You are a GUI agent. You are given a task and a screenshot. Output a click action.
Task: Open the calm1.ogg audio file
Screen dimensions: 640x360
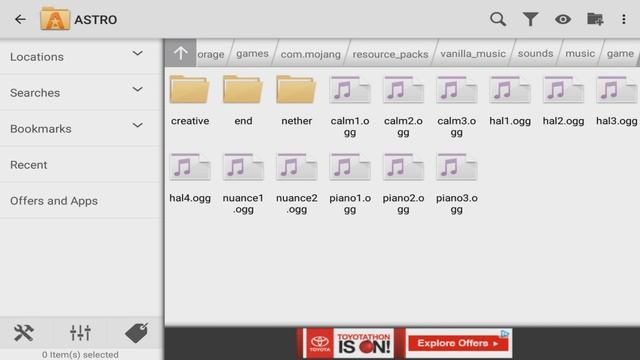pyautogui.click(x=350, y=106)
